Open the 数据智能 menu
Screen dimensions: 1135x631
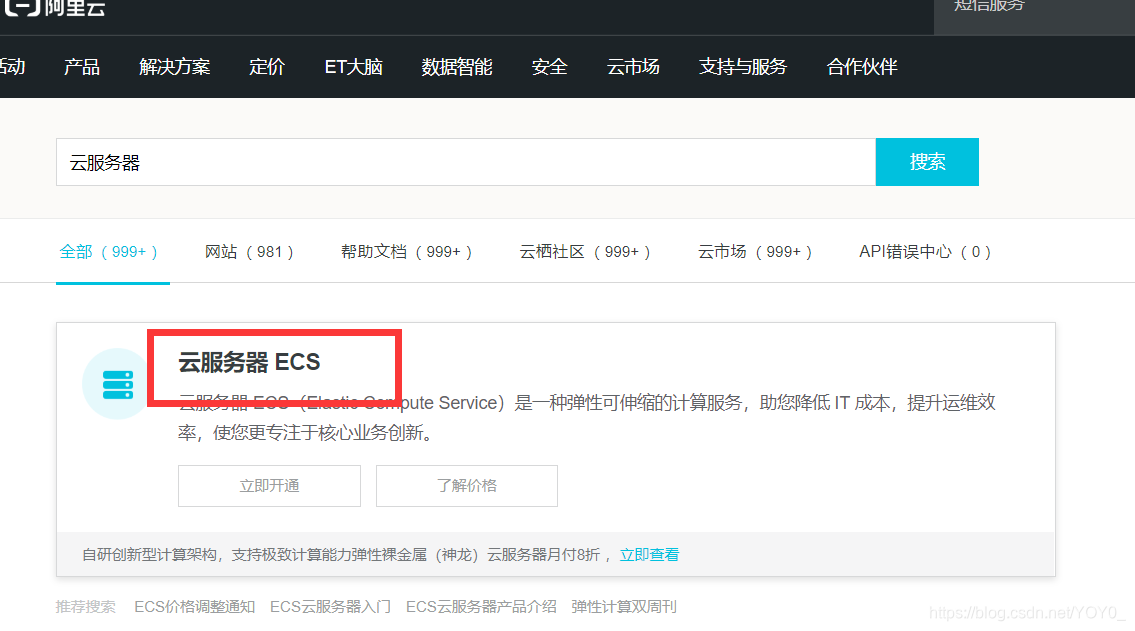(x=457, y=67)
